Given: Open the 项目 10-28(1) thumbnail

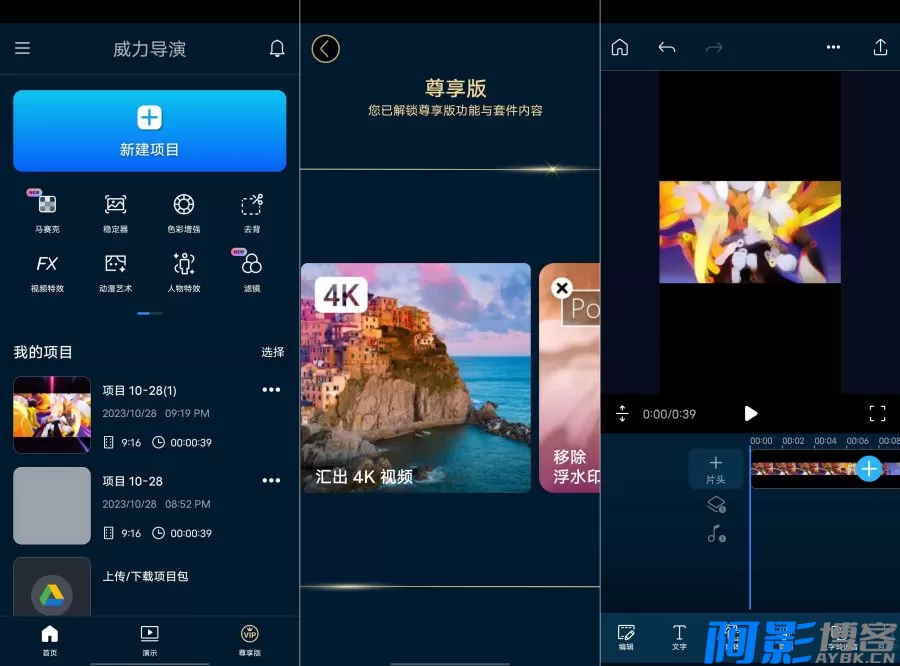Looking at the screenshot, I should [52, 415].
